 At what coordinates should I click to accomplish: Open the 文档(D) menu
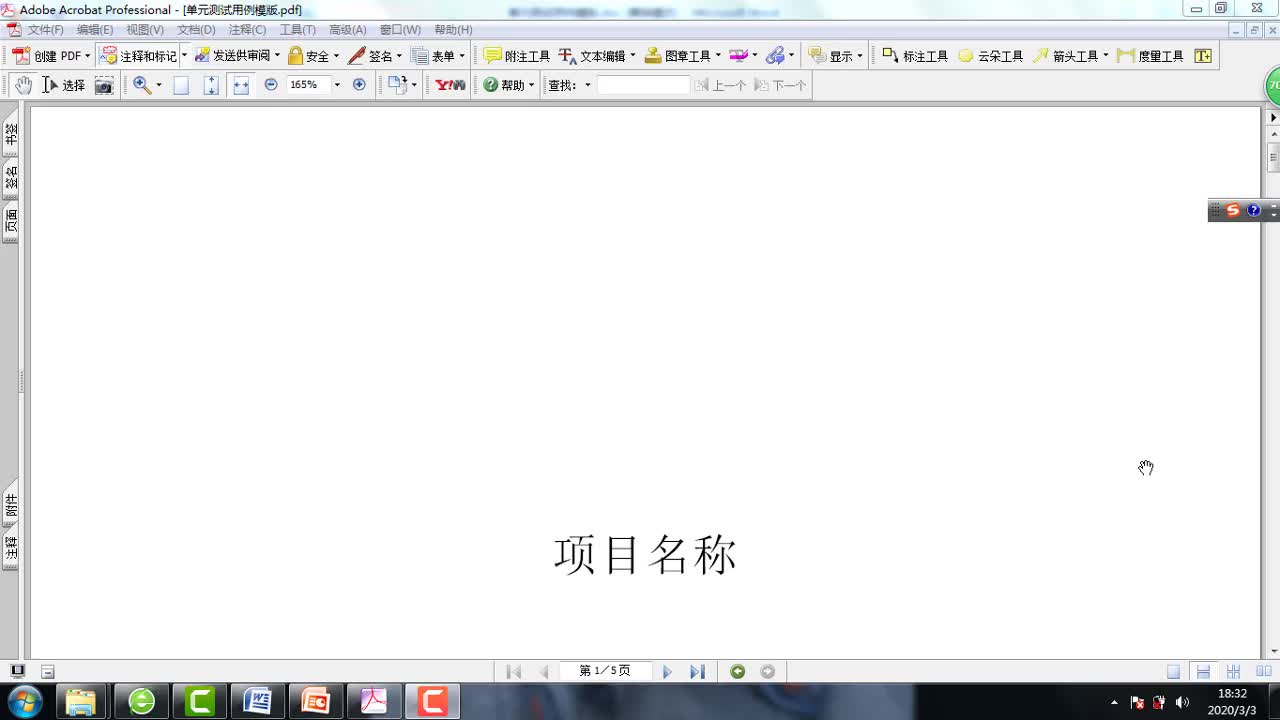(x=196, y=30)
